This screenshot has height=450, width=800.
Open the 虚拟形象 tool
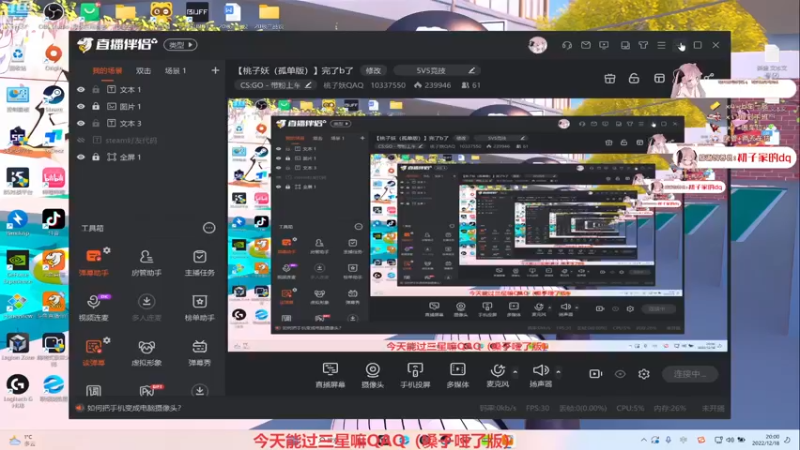146,353
